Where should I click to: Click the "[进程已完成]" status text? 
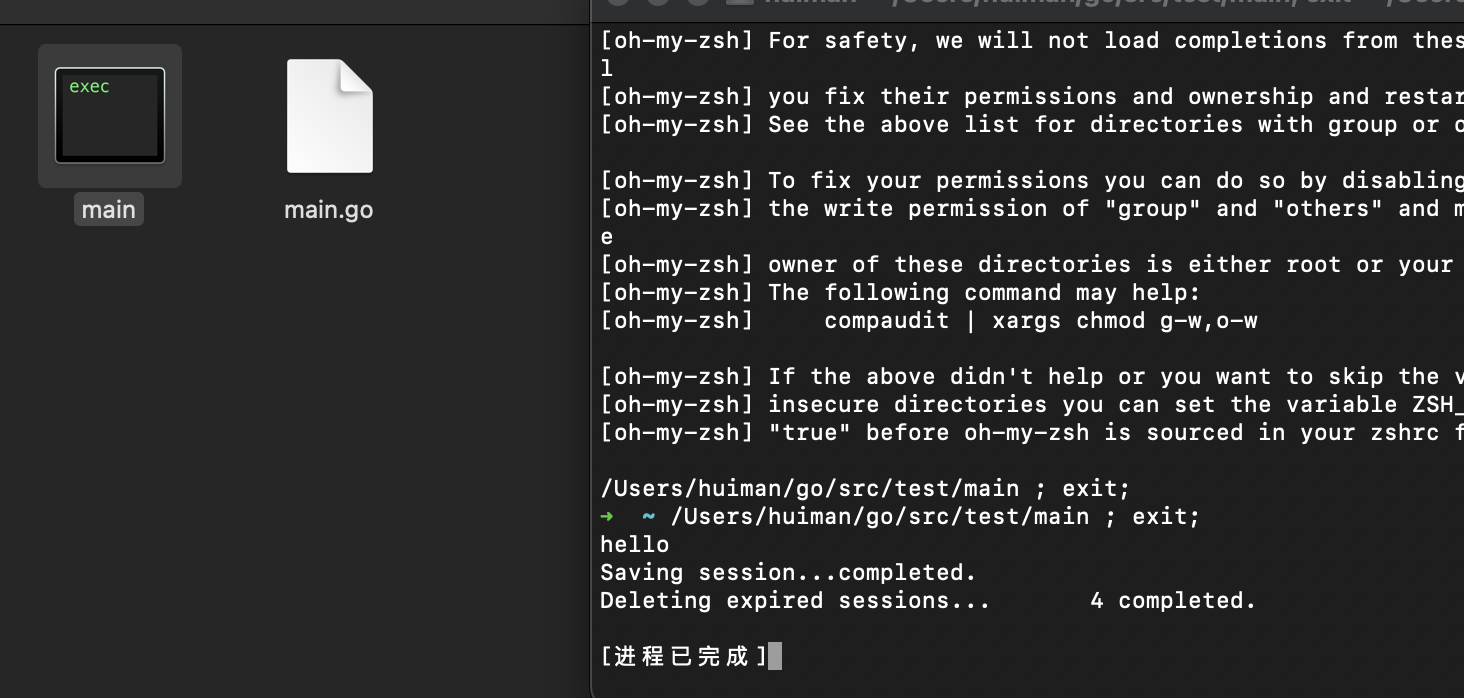pos(684,656)
